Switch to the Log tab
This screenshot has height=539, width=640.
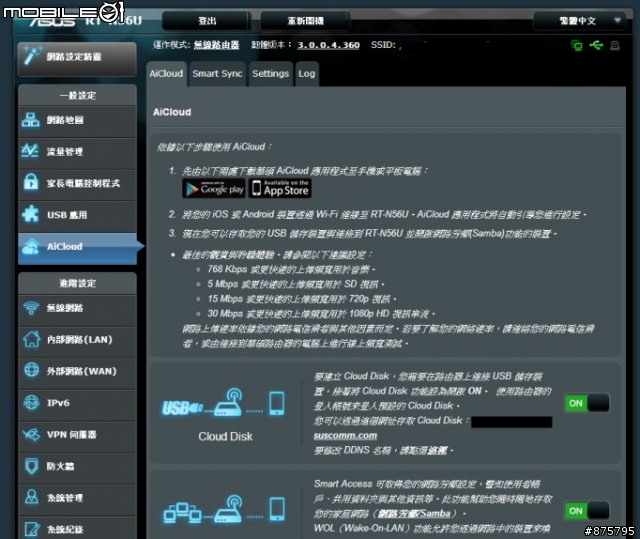point(307,74)
